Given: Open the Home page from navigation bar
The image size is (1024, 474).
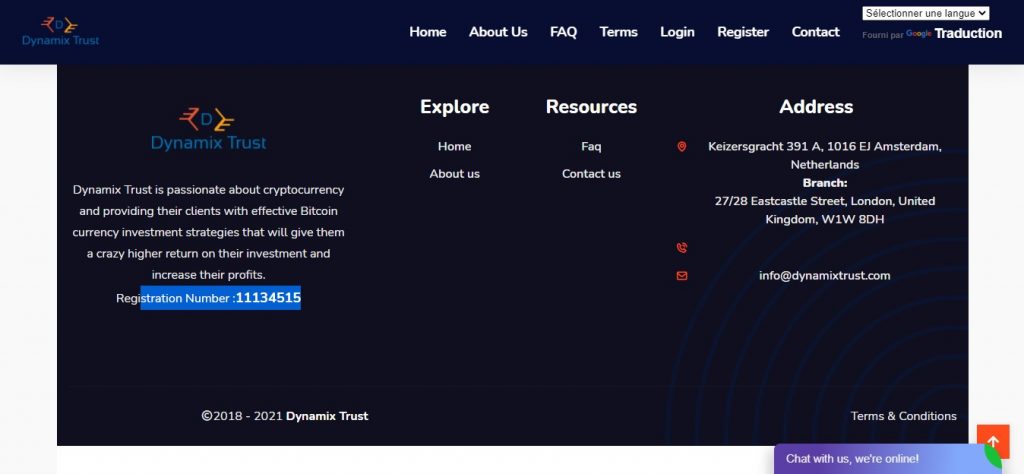Looking at the screenshot, I should [427, 32].
